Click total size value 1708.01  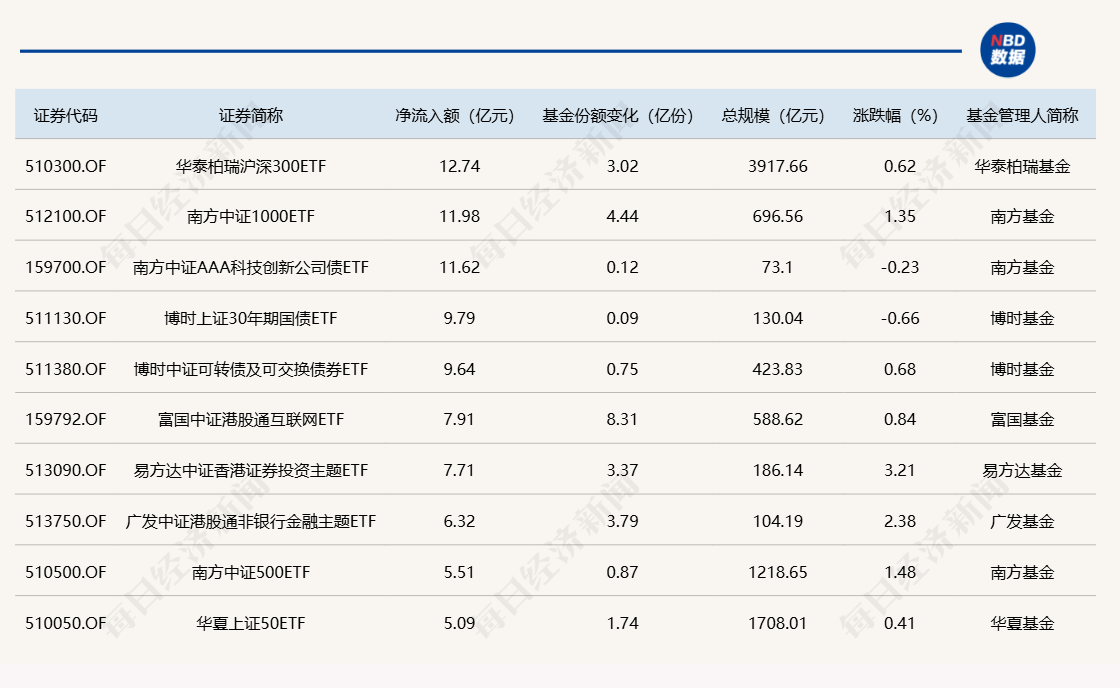pos(778,623)
